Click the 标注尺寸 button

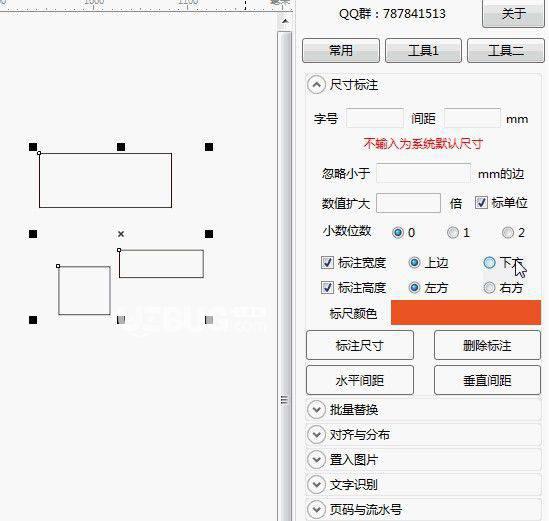click(x=360, y=345)
